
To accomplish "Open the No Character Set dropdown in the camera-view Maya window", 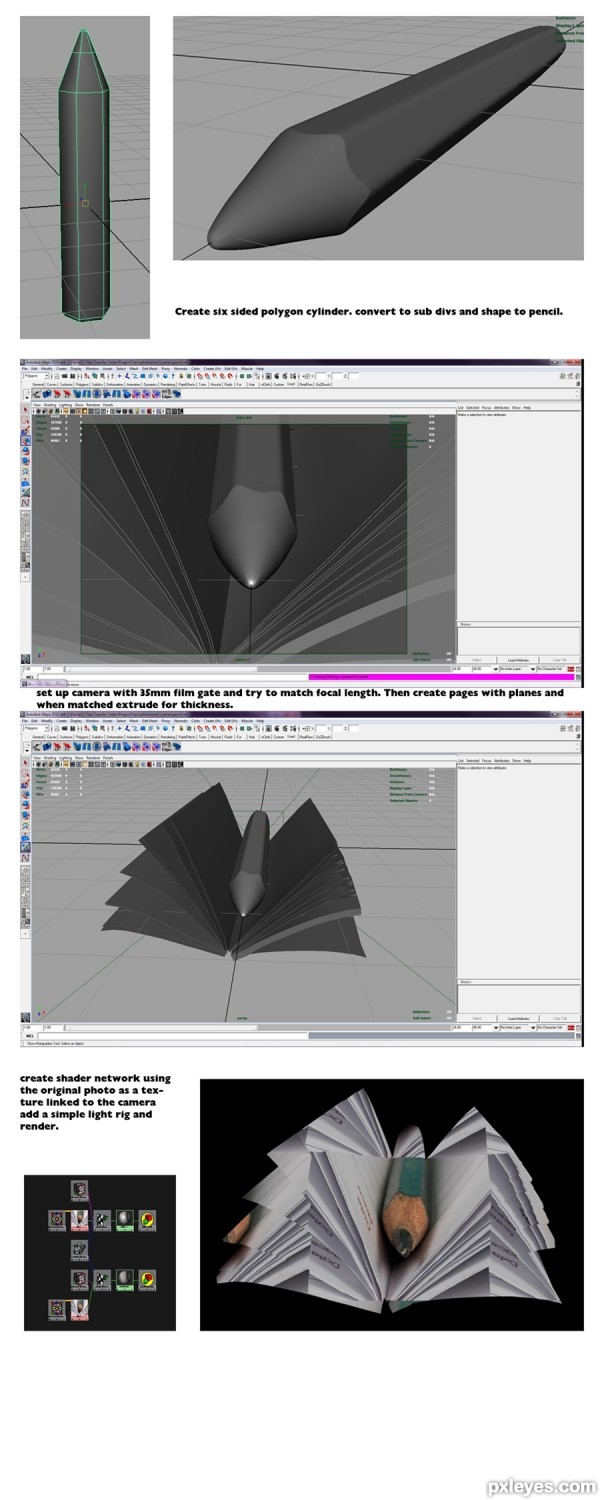I will tap(551, 669).
